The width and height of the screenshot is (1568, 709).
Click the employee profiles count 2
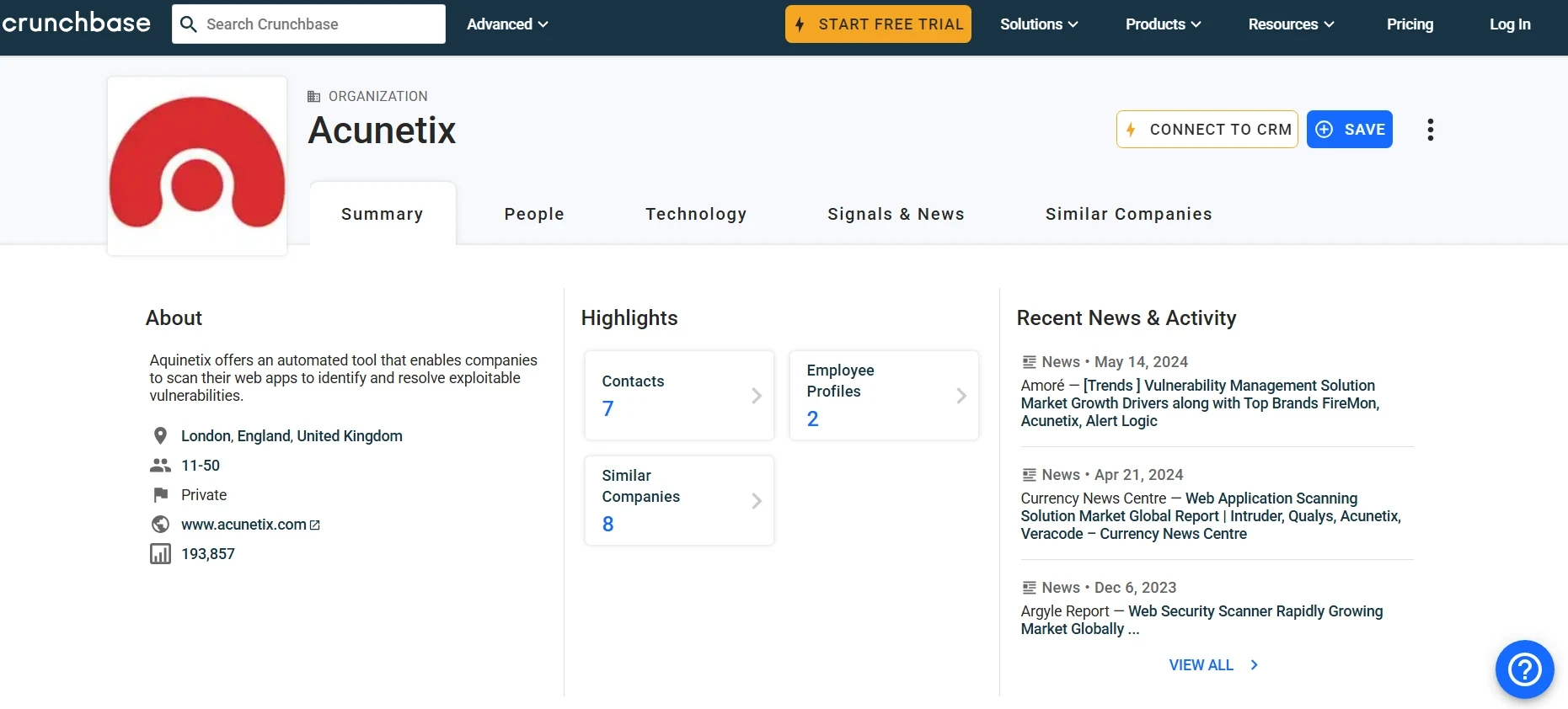coord(812,419)
